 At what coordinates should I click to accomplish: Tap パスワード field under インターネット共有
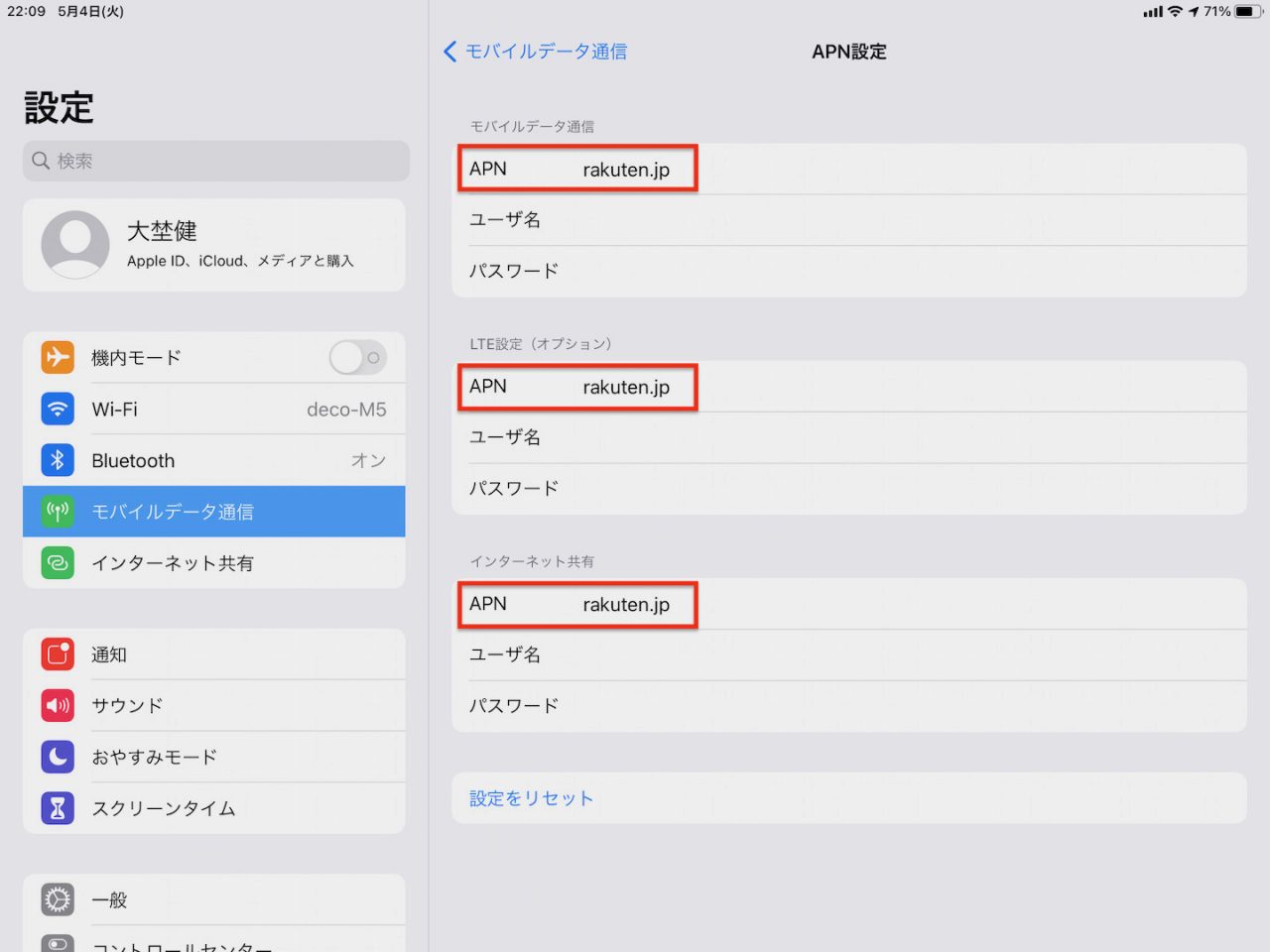(848, 706)
